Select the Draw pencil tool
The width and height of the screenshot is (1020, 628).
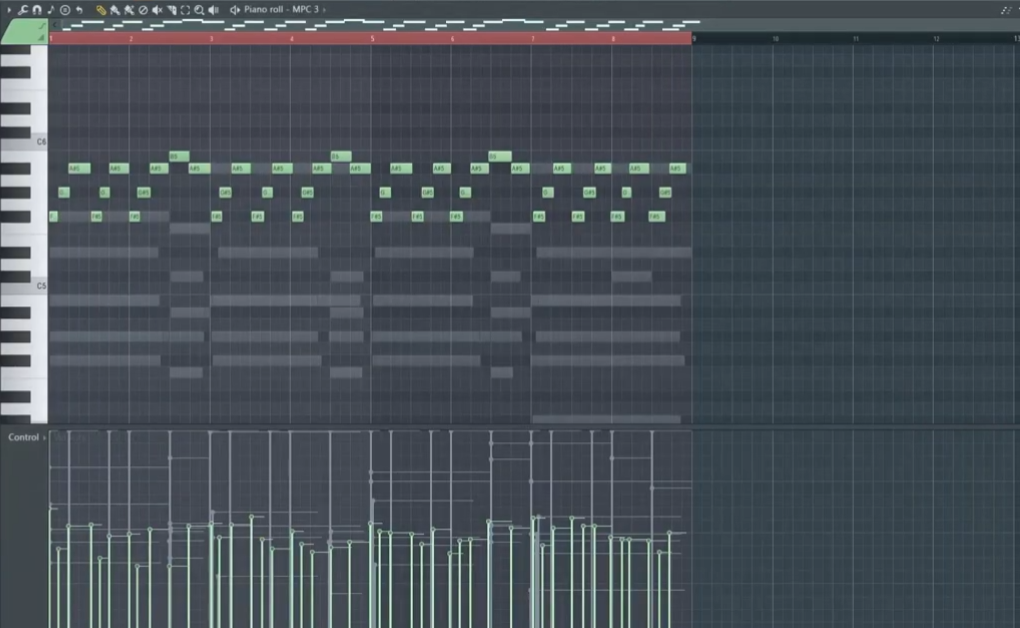tap(101, 10)
